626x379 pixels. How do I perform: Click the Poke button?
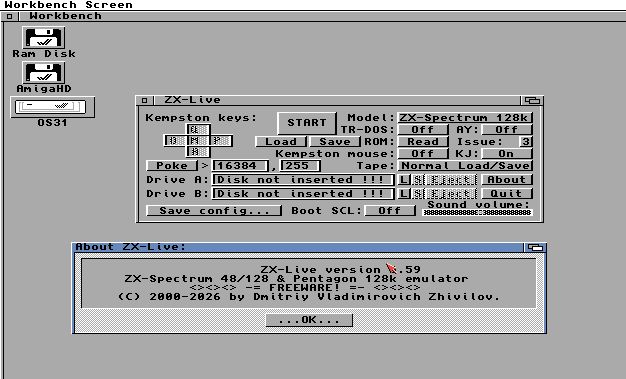click(x=172, y=166)
